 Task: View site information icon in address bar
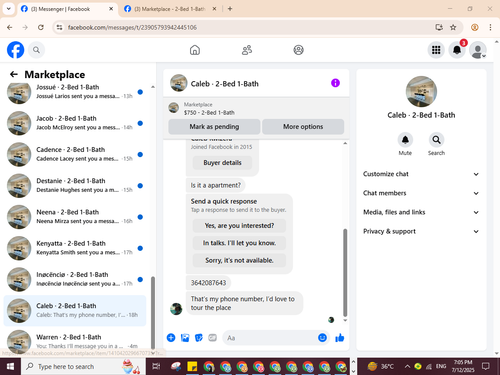(59, 27)
